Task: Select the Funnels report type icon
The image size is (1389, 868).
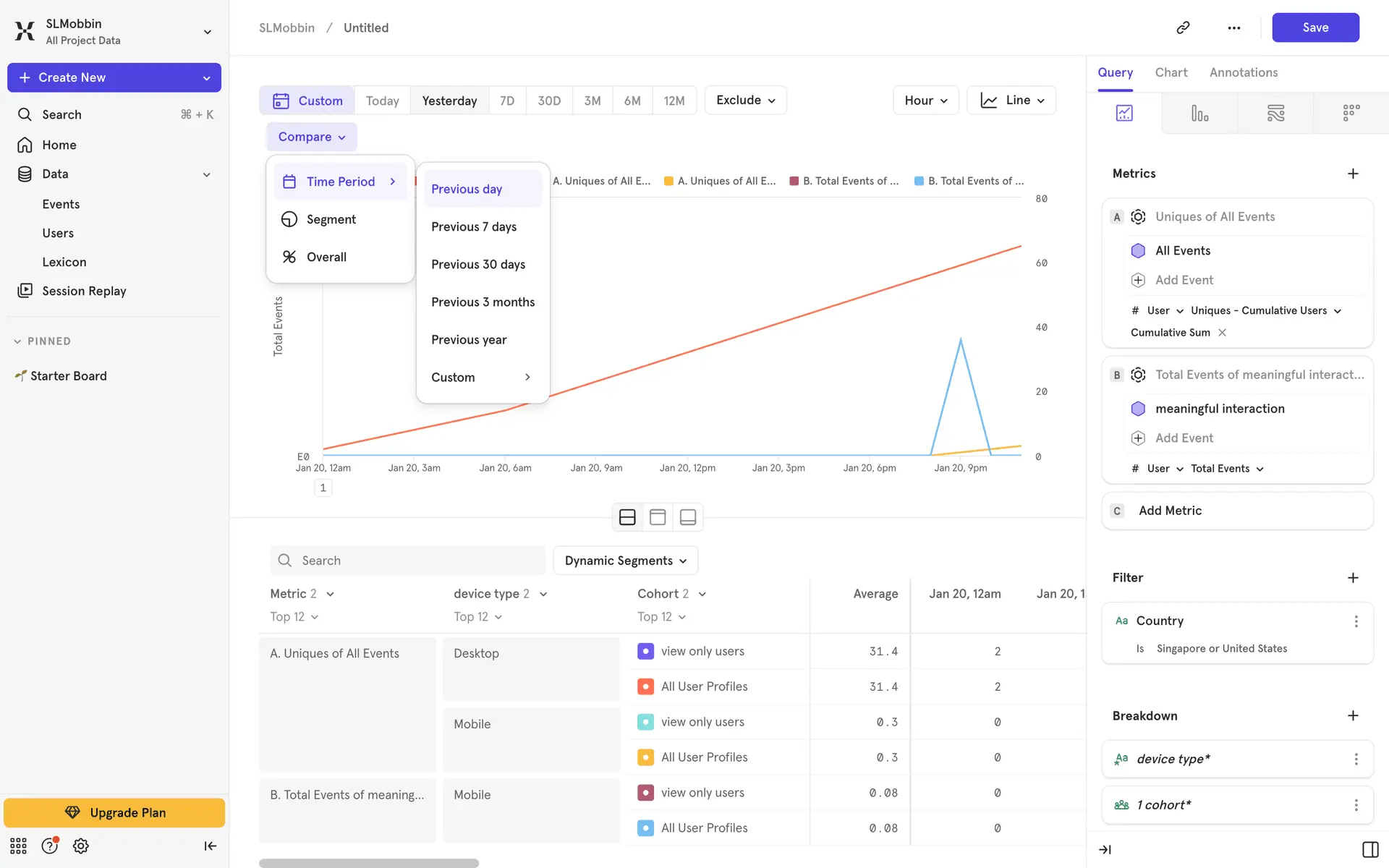Action: [x=1199, y=113]
